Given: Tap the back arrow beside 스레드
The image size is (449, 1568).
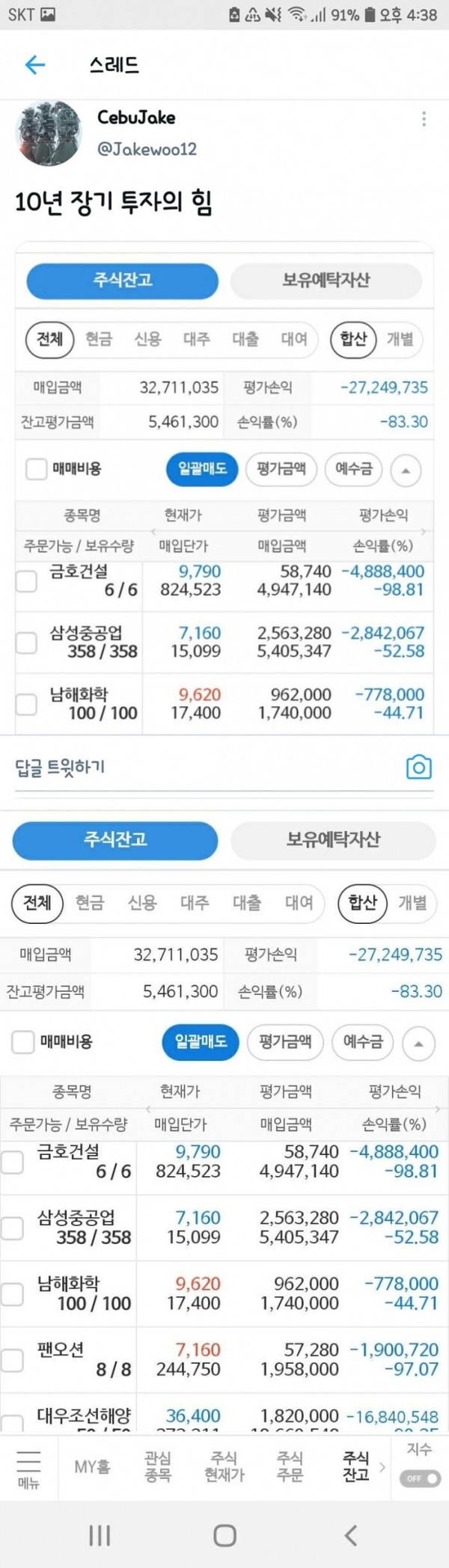Looking at the screenshot, I should 35,65.
